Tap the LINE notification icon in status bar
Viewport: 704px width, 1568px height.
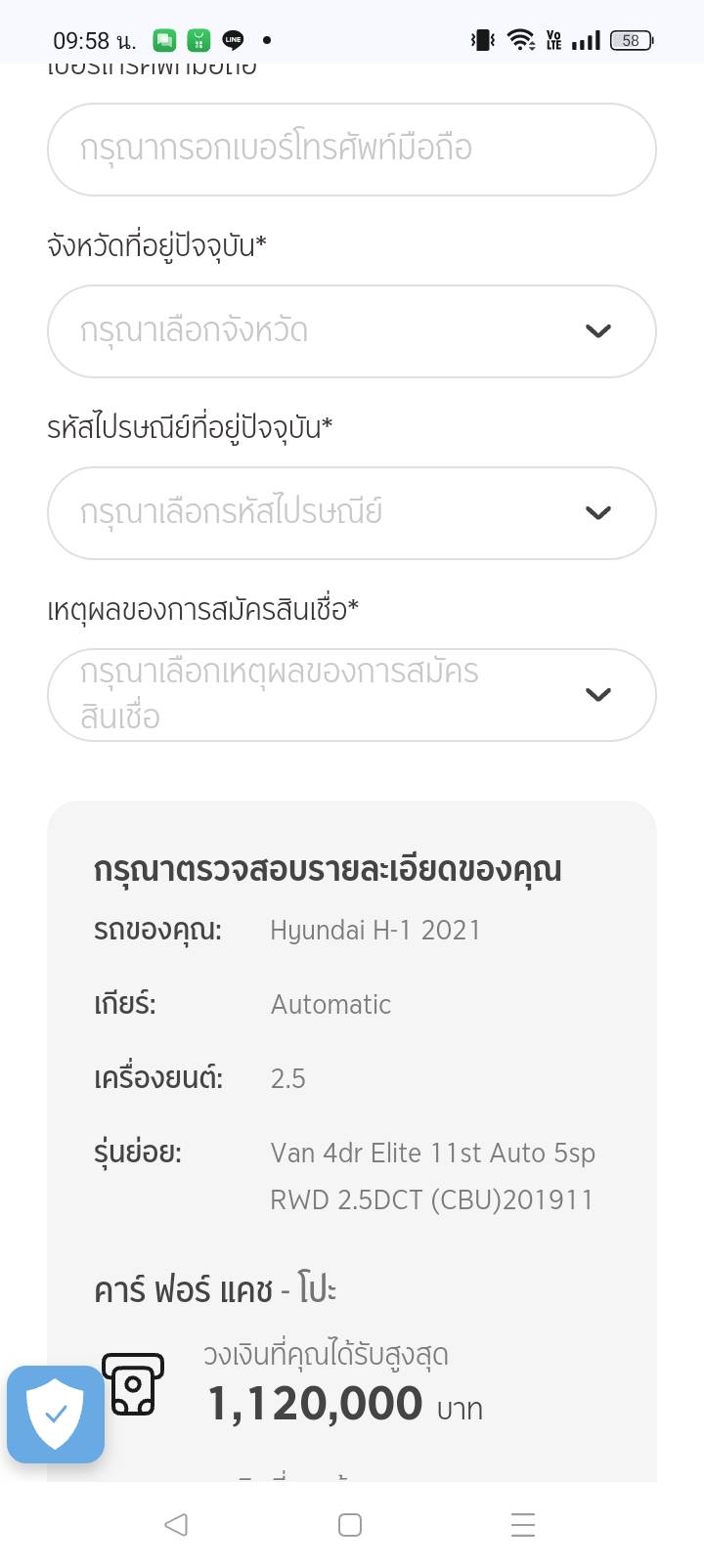coord(233,40)
